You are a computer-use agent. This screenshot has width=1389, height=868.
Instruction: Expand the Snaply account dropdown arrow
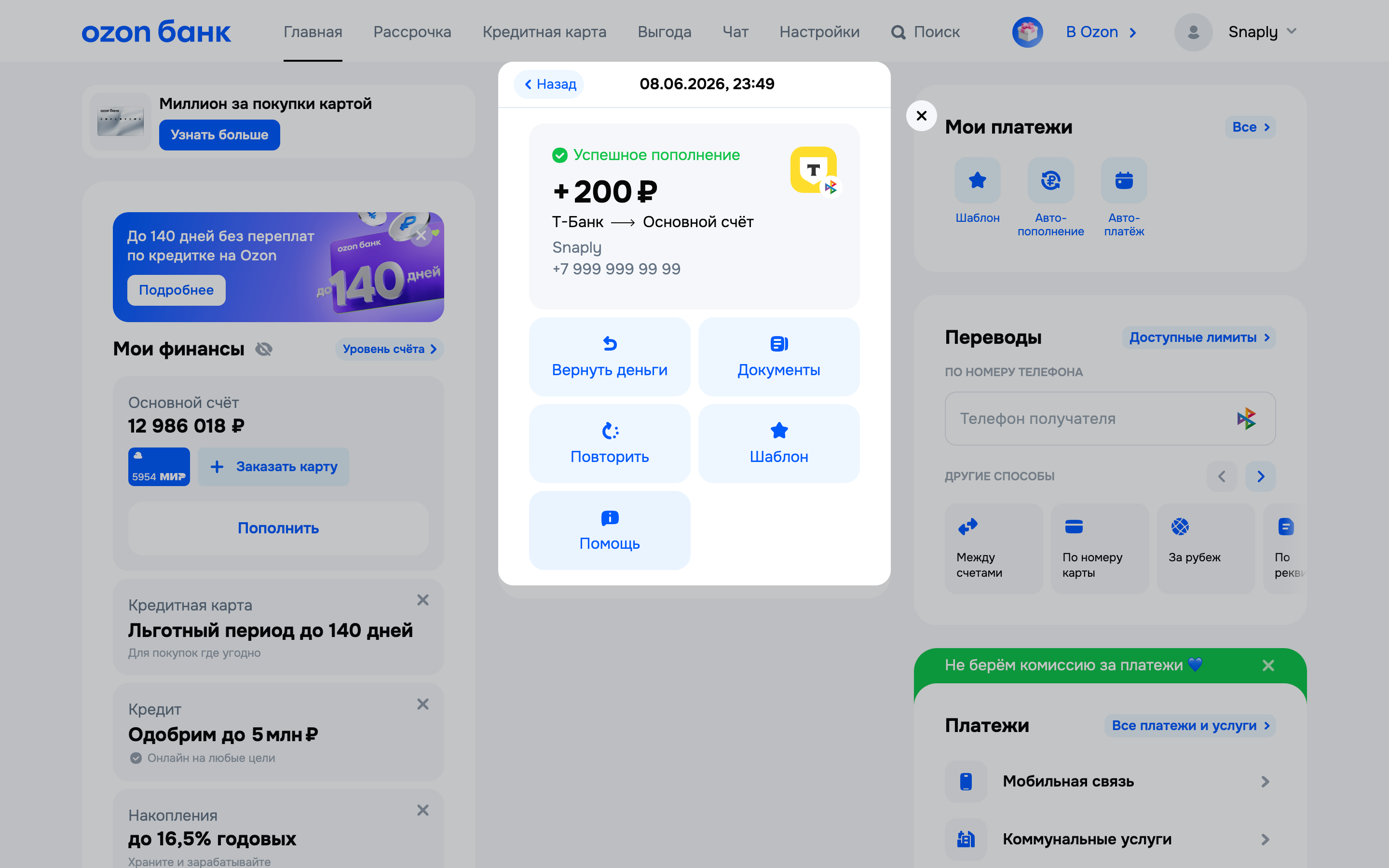click(1292, 31)
